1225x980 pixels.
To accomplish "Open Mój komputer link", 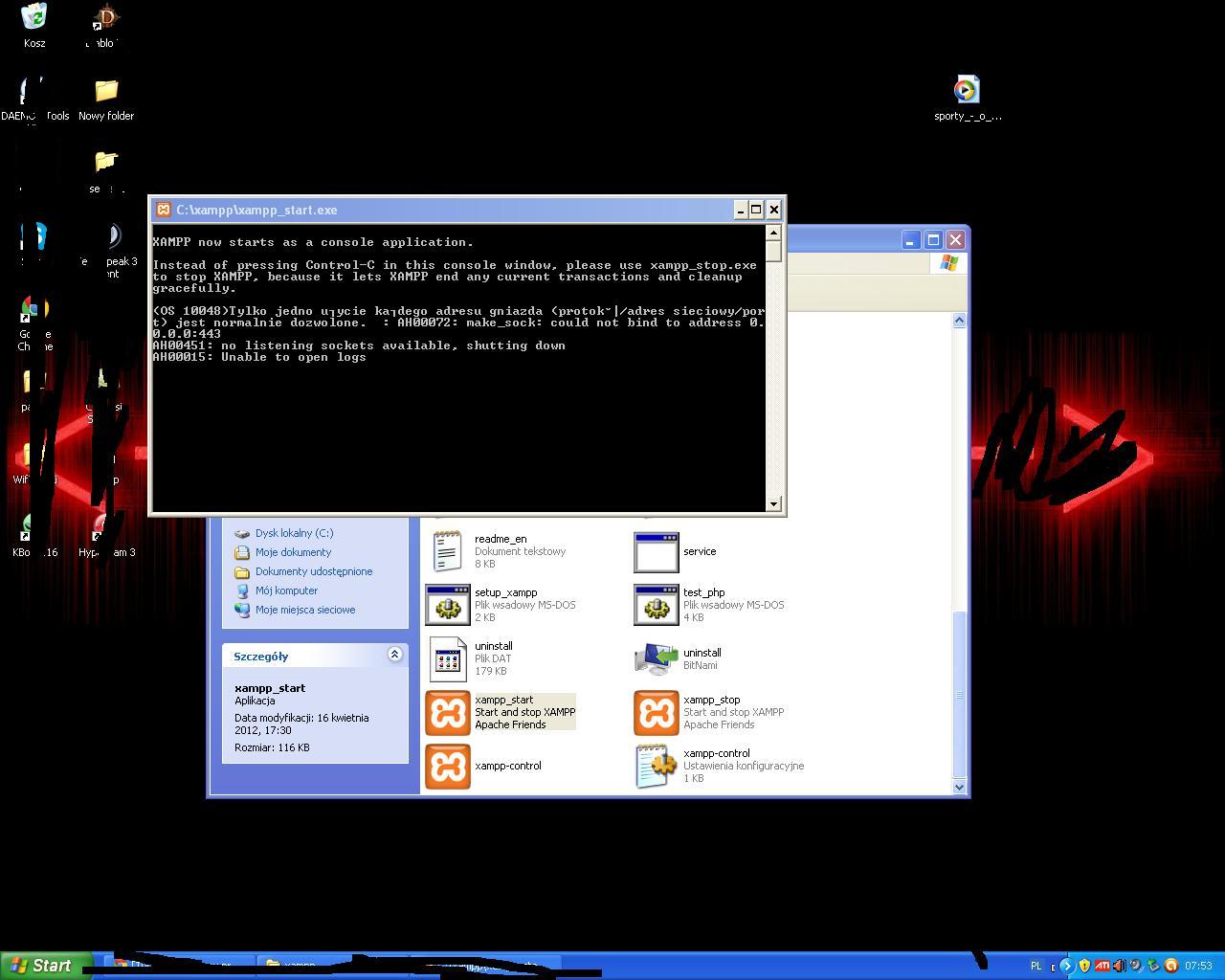I will 286,590.
